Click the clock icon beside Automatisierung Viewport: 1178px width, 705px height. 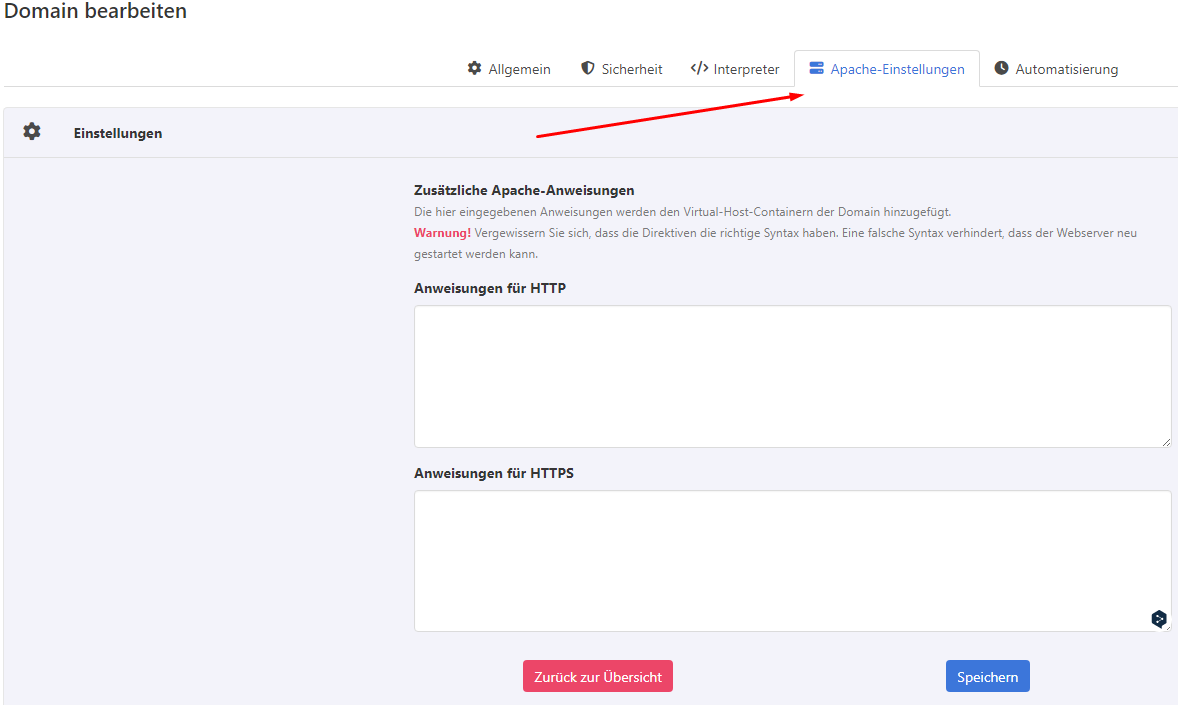[x=1001, y=69]
